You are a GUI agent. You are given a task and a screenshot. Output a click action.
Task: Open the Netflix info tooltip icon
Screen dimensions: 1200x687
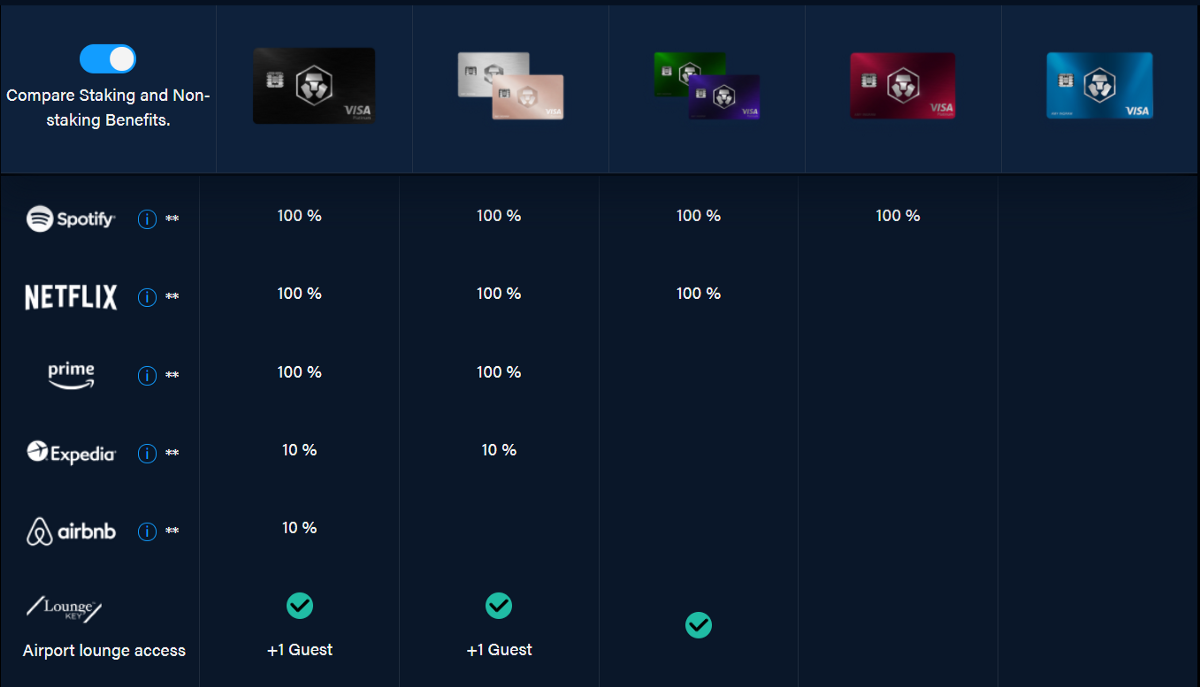(x=147, y=297)
